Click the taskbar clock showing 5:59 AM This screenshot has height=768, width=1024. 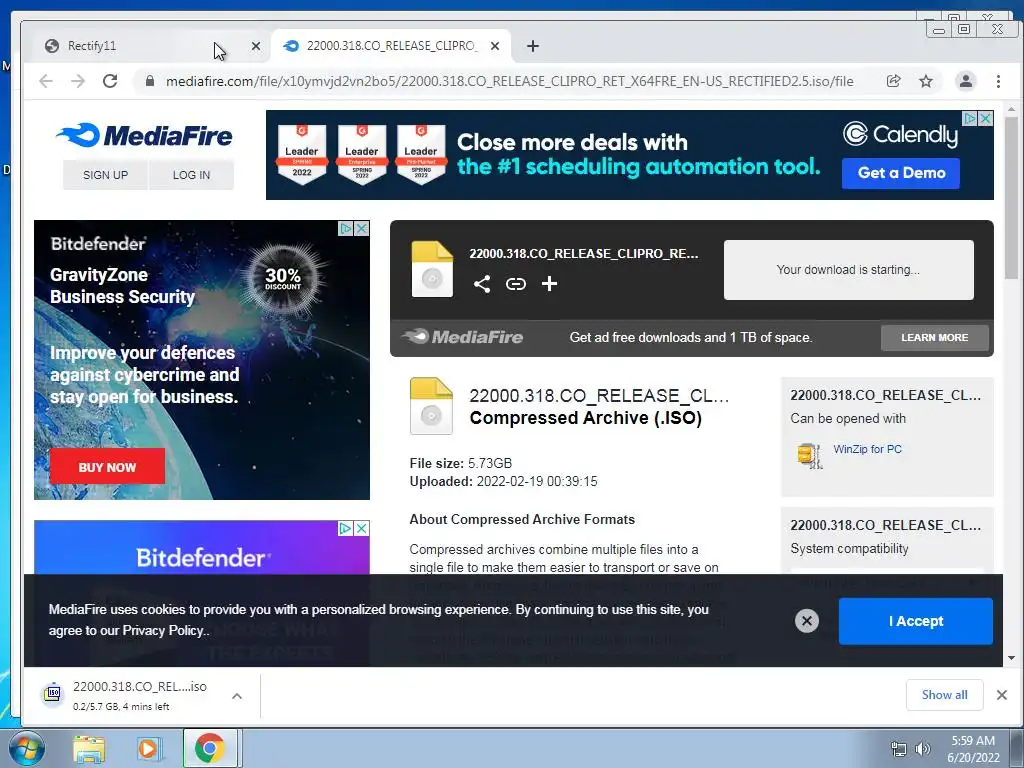pyautogui.click(x=973, y=749)
